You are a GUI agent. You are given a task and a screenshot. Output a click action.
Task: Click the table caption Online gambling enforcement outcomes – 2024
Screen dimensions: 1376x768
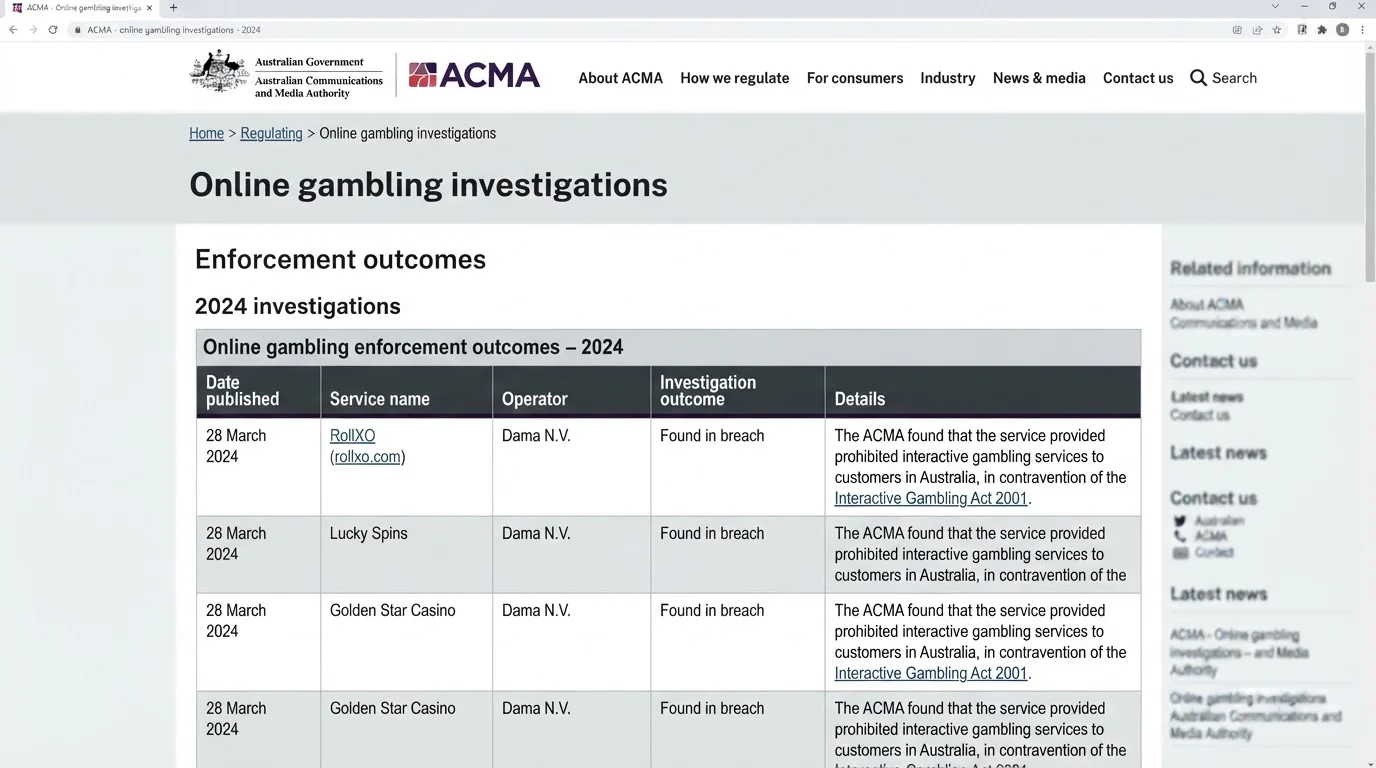point(413,347)
